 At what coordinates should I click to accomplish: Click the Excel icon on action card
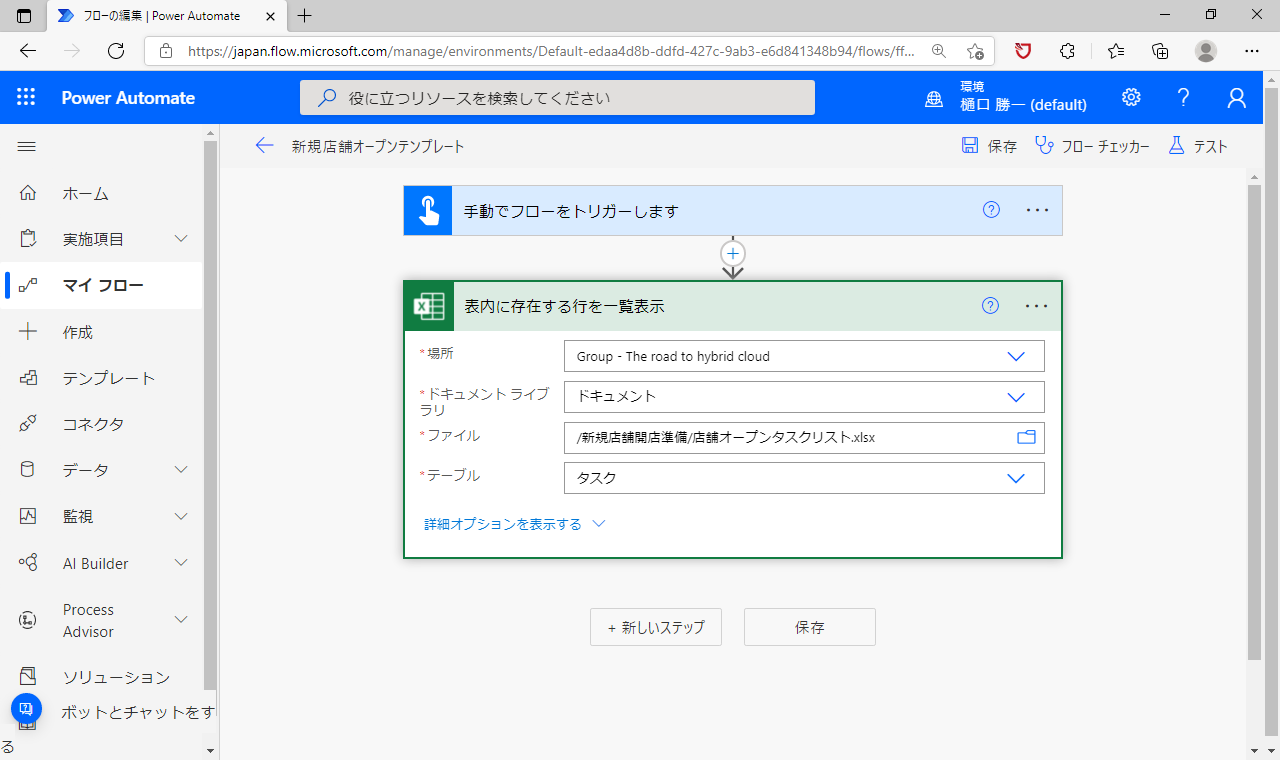429,306
